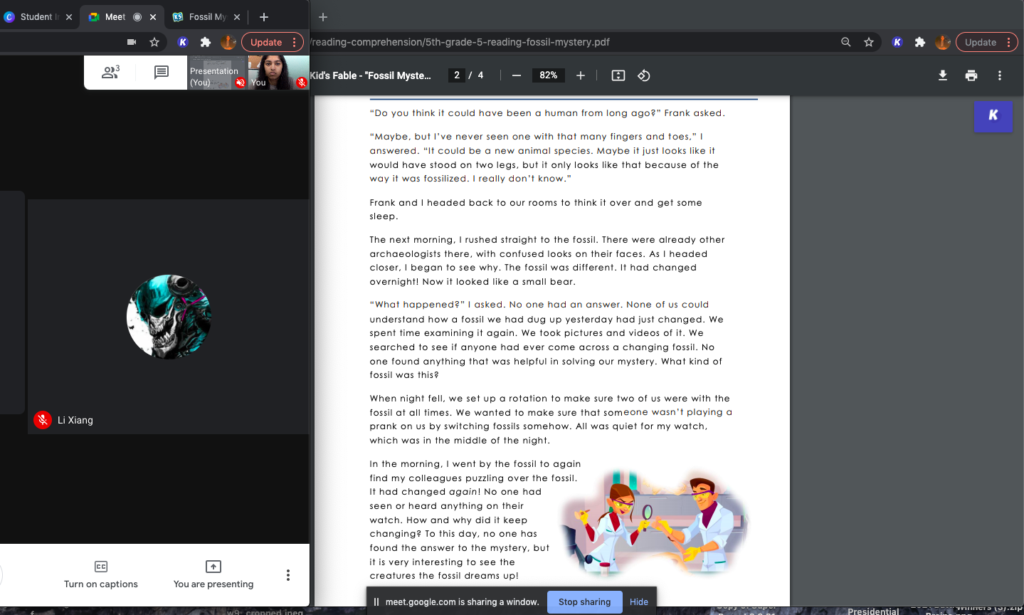
Task: Open the Meet chat panel
Action: 161,72
